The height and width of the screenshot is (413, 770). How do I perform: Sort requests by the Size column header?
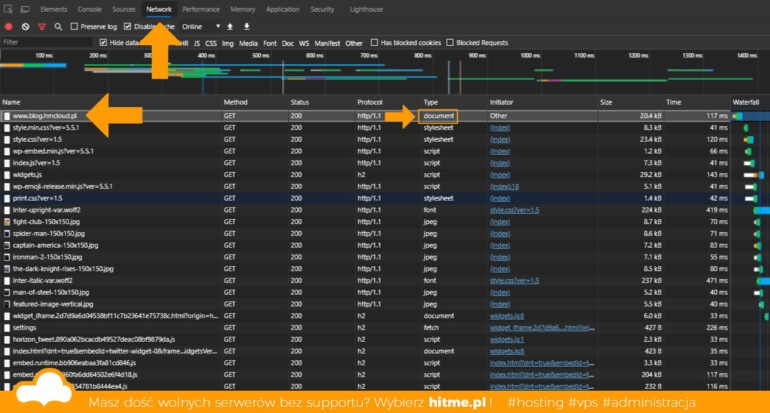606,102
